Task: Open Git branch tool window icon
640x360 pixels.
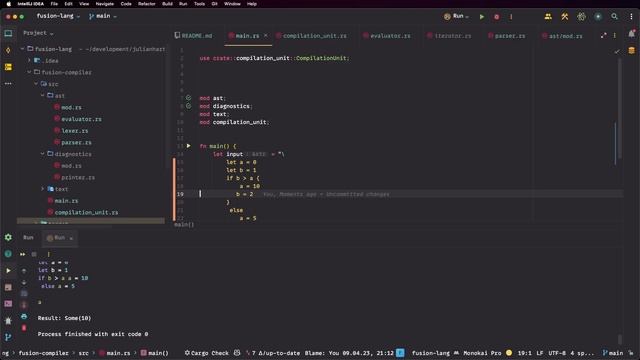Action: point(8,337)
